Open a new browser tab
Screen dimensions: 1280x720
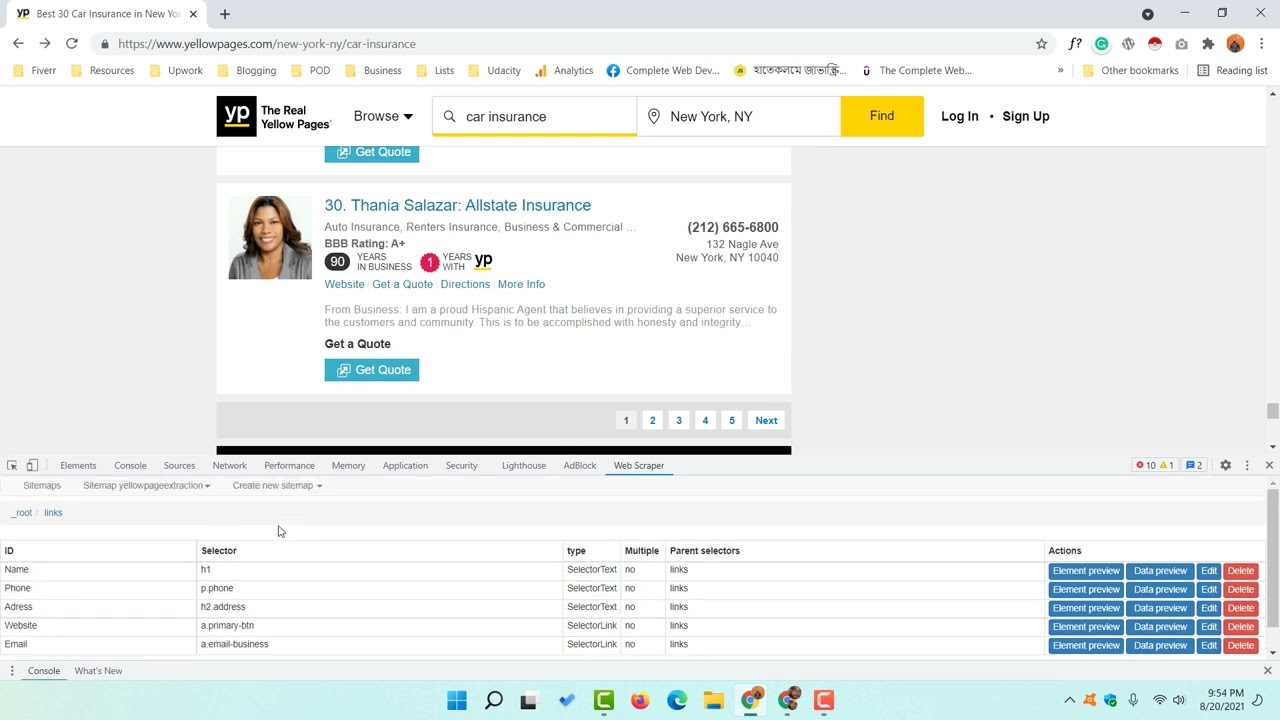[x=225, y=14]
